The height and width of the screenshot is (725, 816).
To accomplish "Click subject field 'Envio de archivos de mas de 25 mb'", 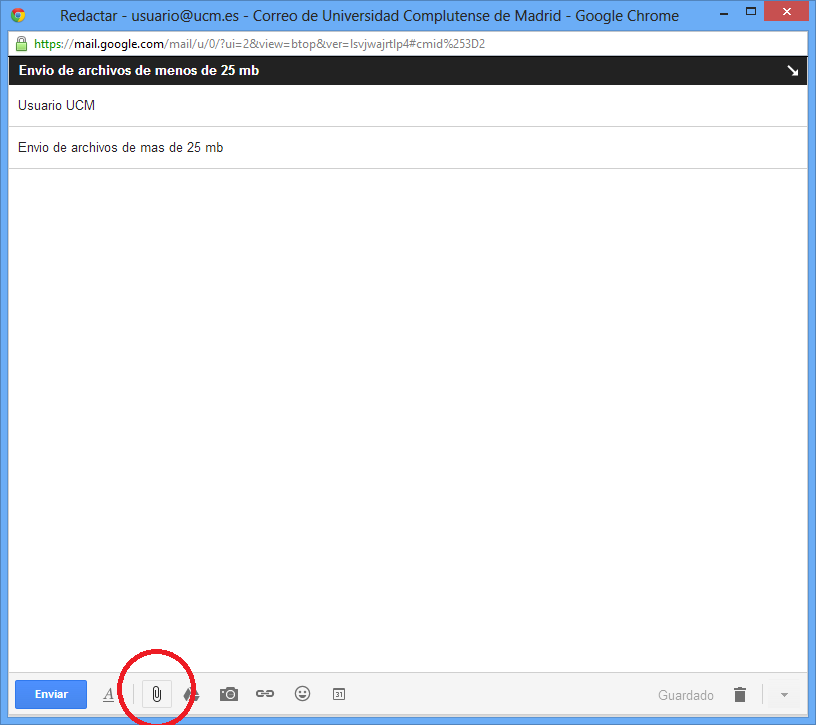I will [407, 148].
